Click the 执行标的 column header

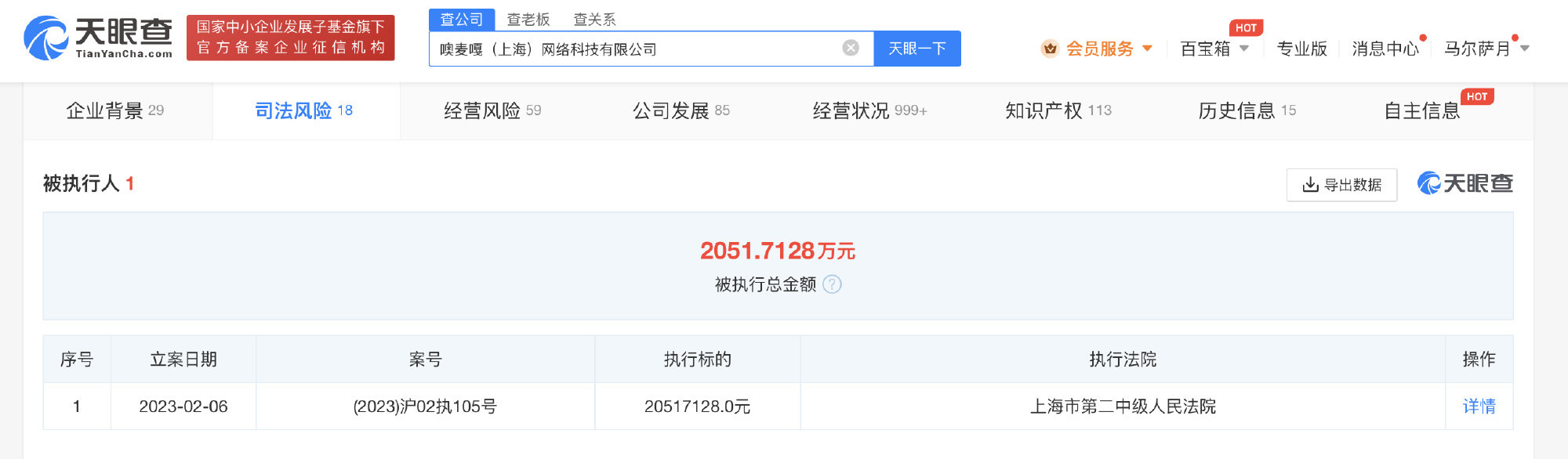coord(698,360)
